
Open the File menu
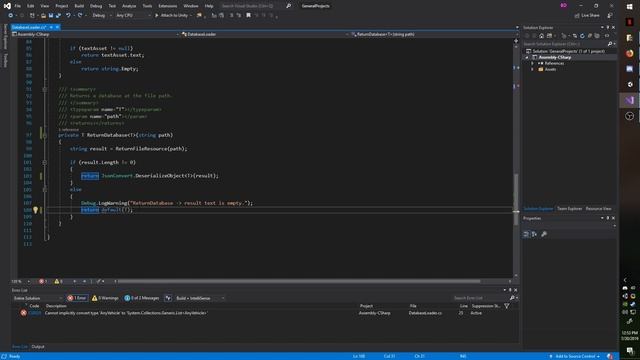(18, 6)
